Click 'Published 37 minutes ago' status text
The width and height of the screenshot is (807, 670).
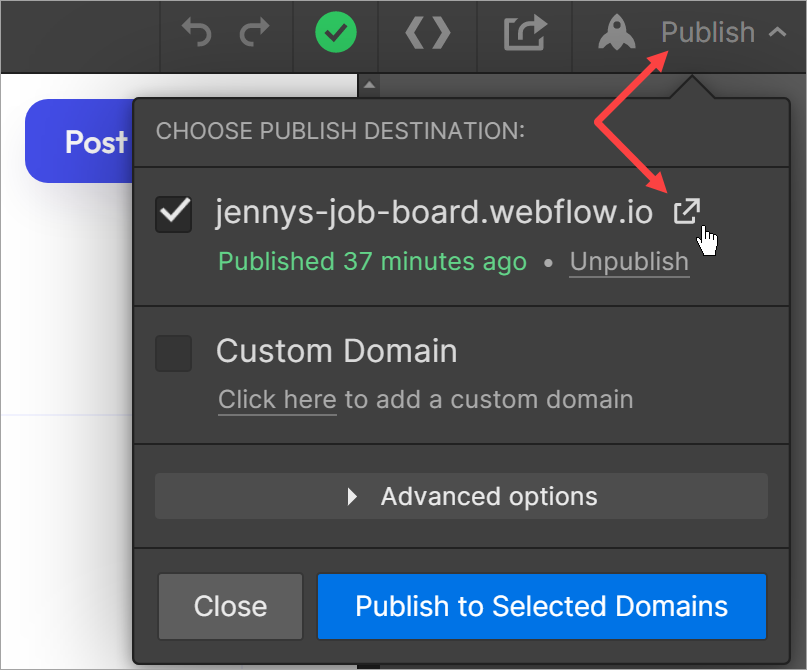pyautogui.click(x=373, y=261)
